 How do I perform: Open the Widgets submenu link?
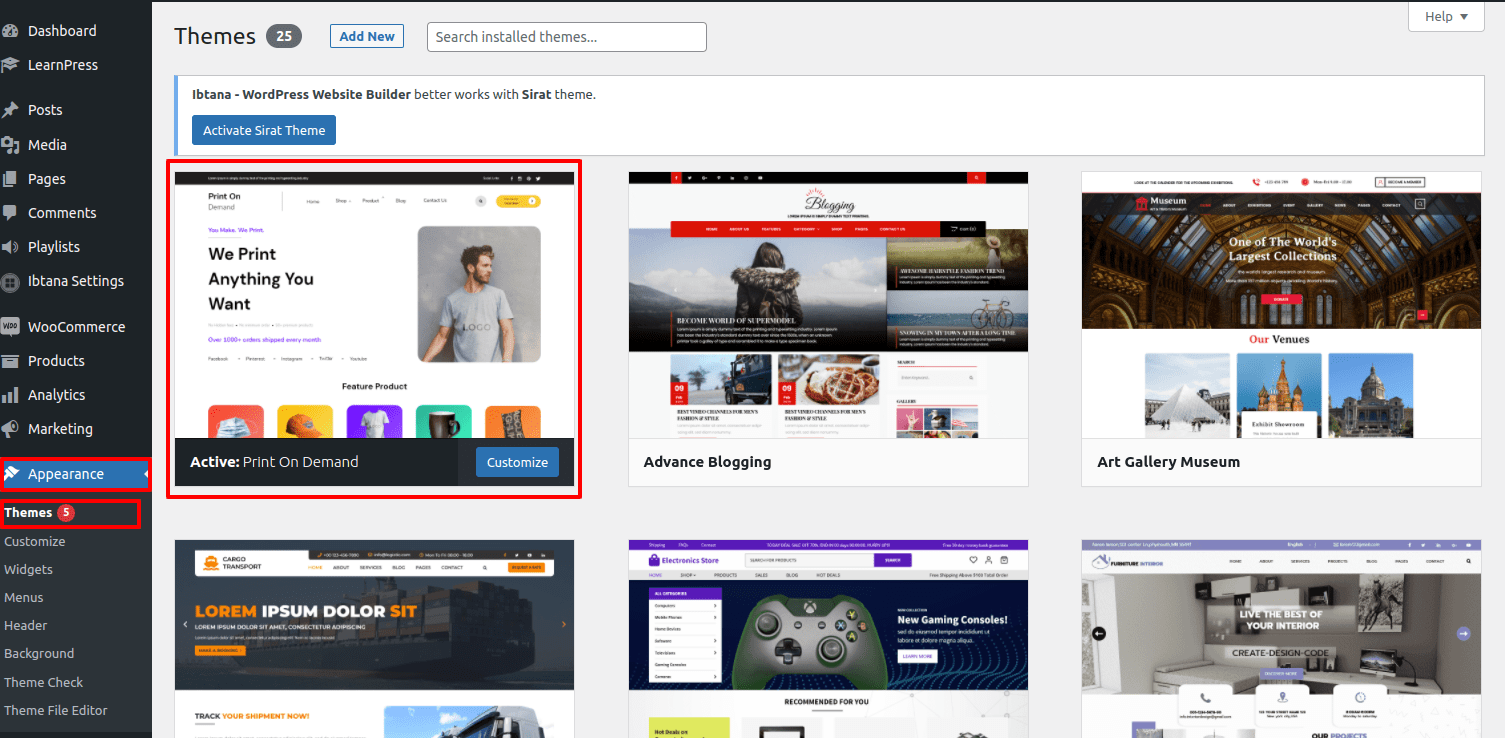29,569
